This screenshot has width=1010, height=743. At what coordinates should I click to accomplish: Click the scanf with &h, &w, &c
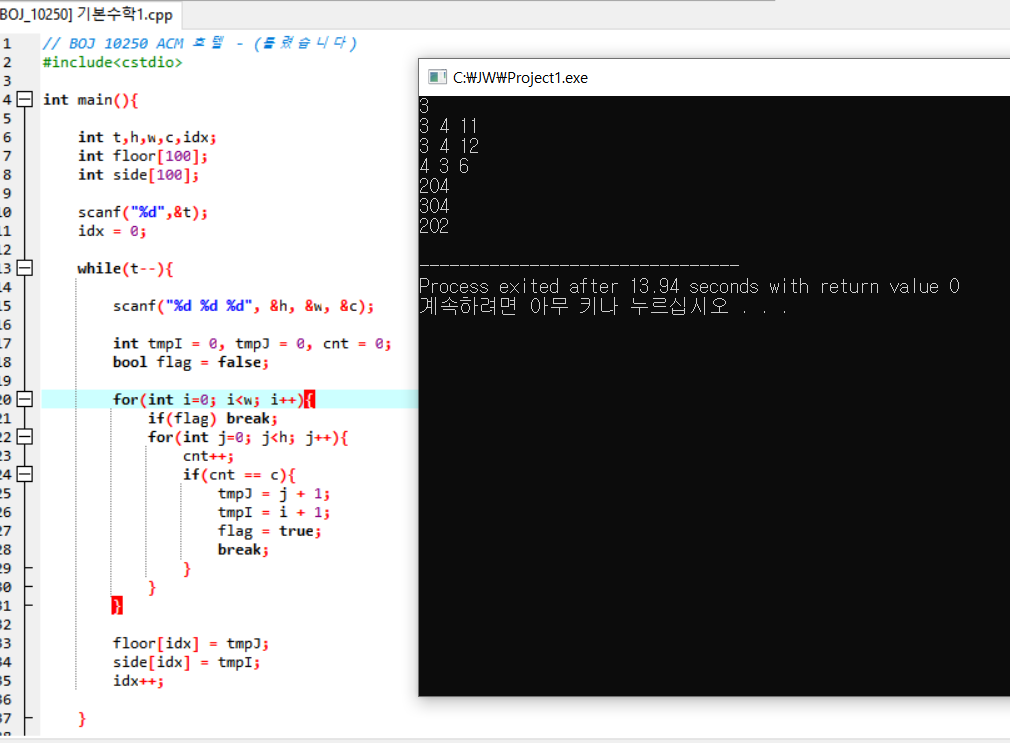point(243,305)
